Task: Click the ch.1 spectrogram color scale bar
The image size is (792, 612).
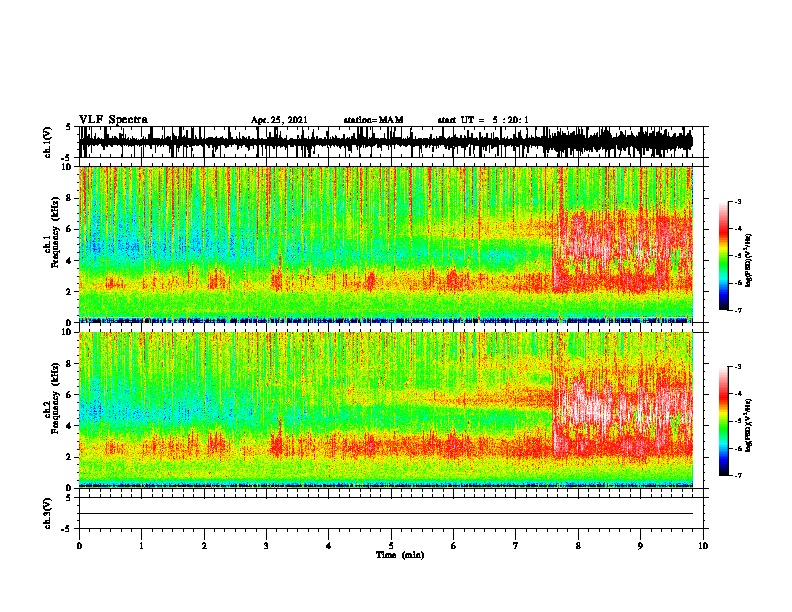Action: point(724,256)
